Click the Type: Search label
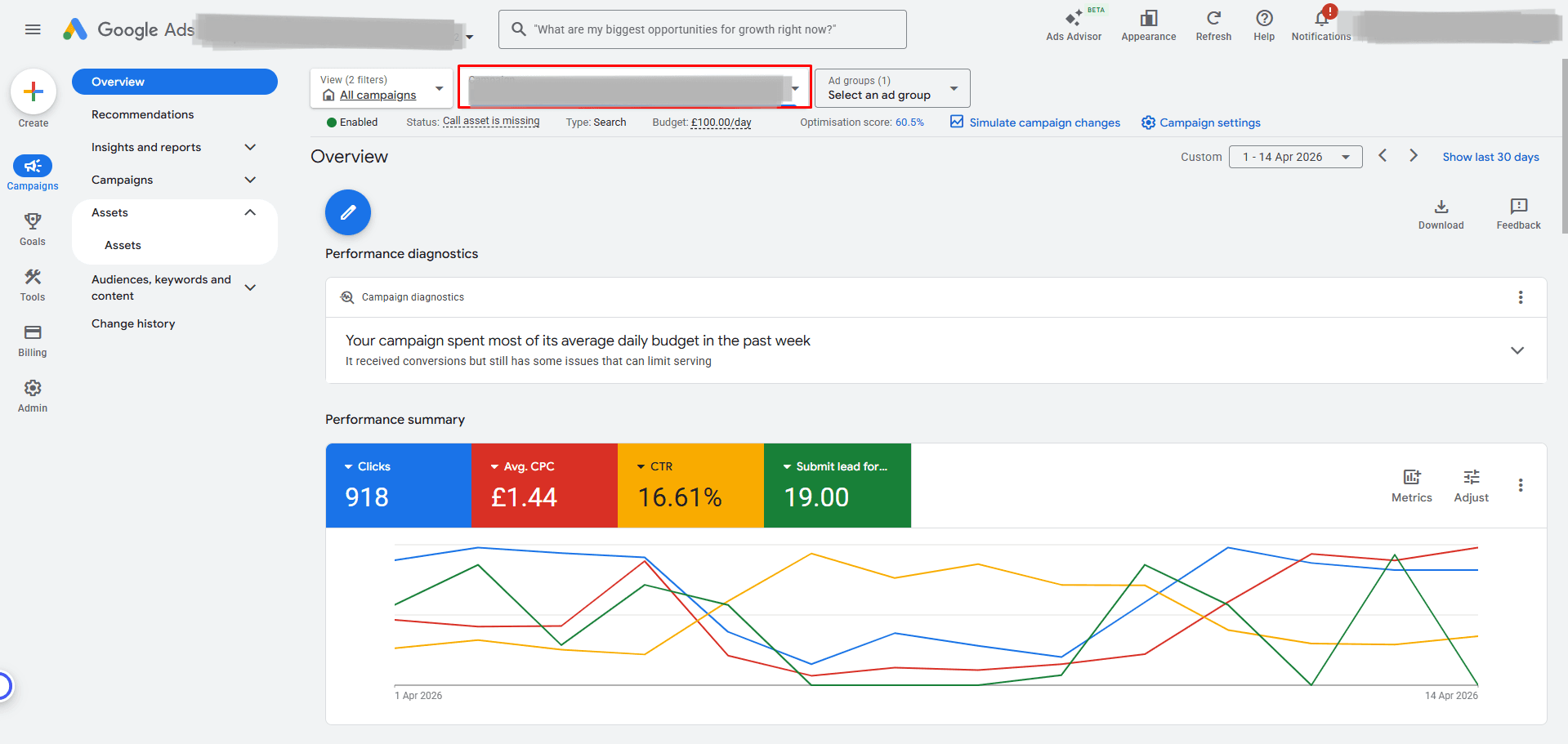 click(x=596, y=123)
